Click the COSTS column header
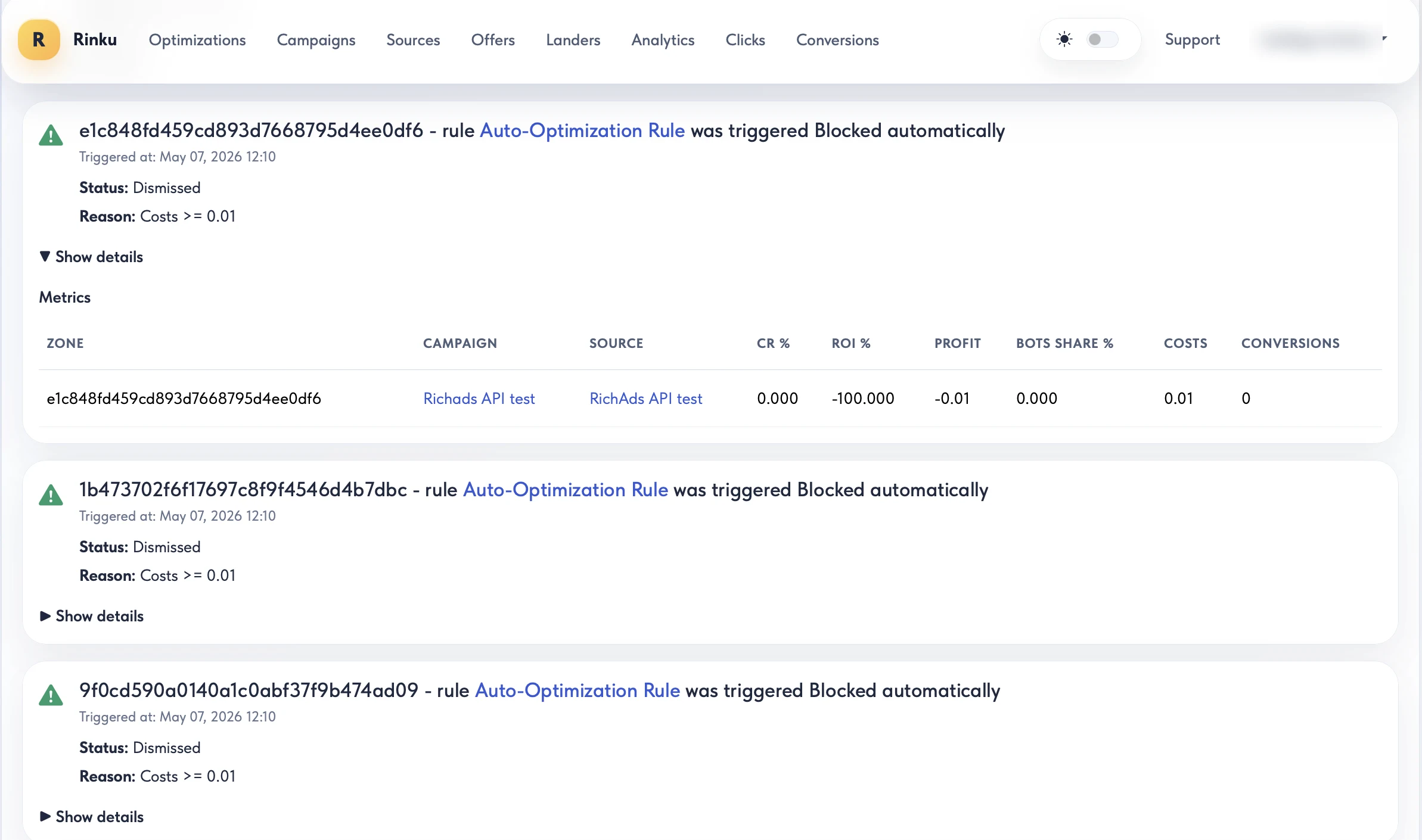Screen dimensions: 1422x840 point(1185,343)
